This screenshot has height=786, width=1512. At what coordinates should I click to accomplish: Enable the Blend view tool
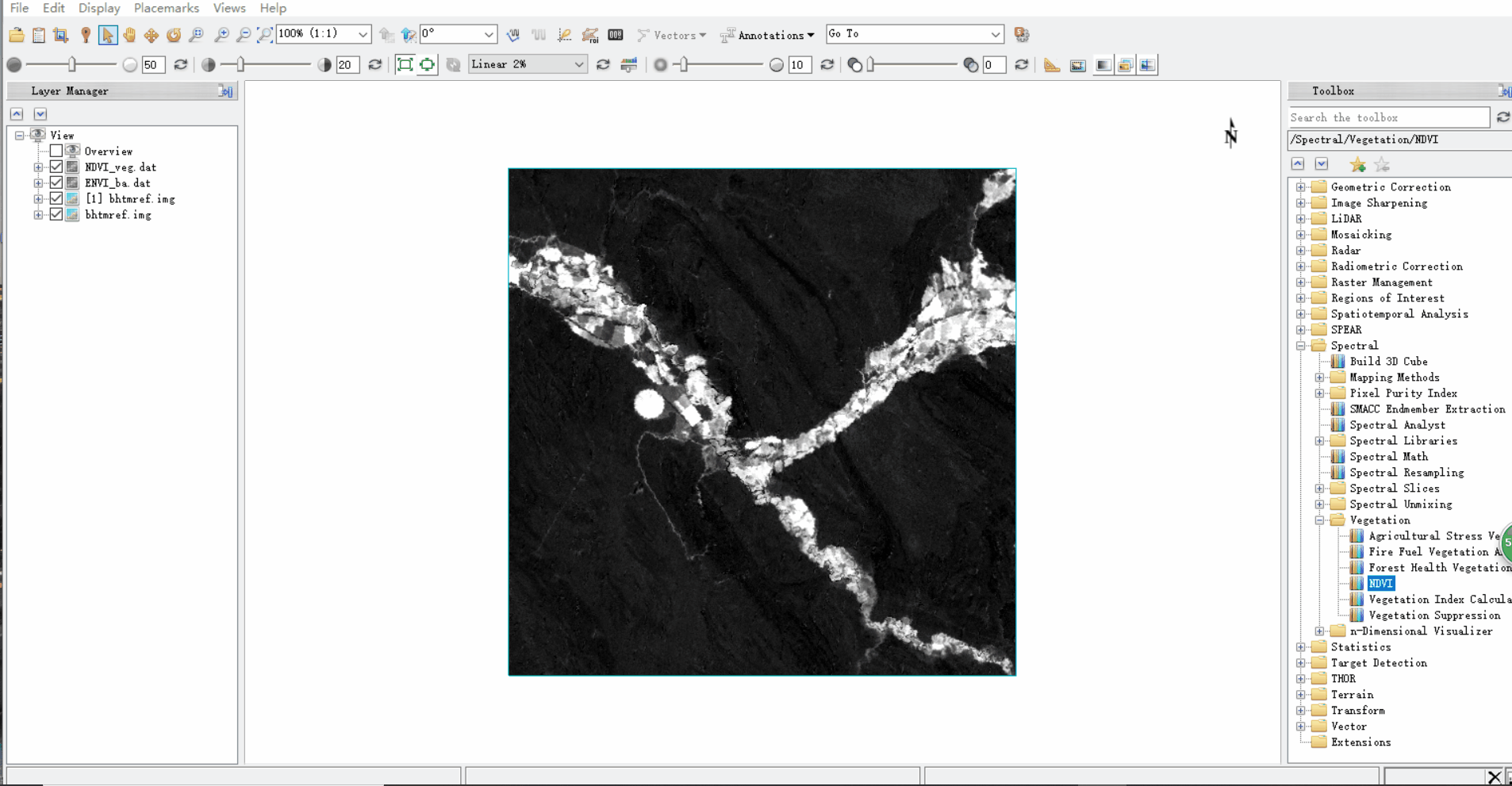coord(1103,65)
